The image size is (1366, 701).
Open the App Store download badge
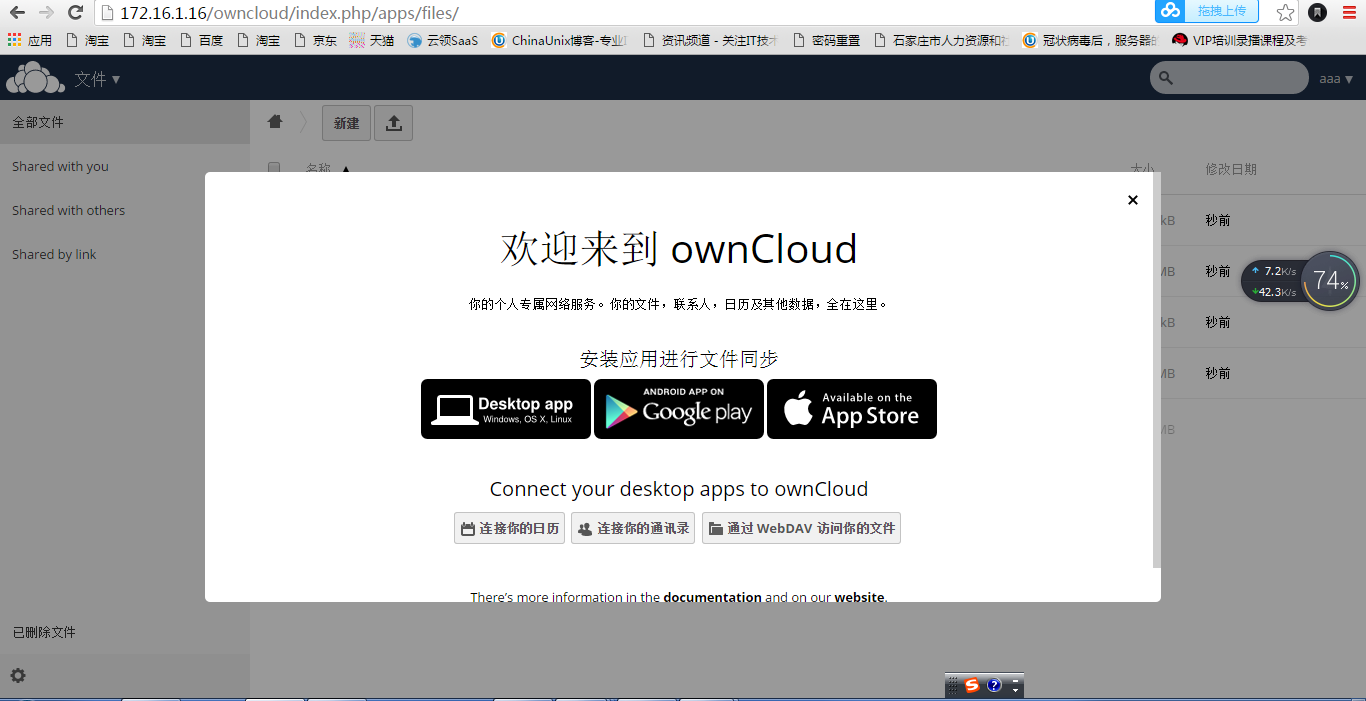click(x=852, y=409)
